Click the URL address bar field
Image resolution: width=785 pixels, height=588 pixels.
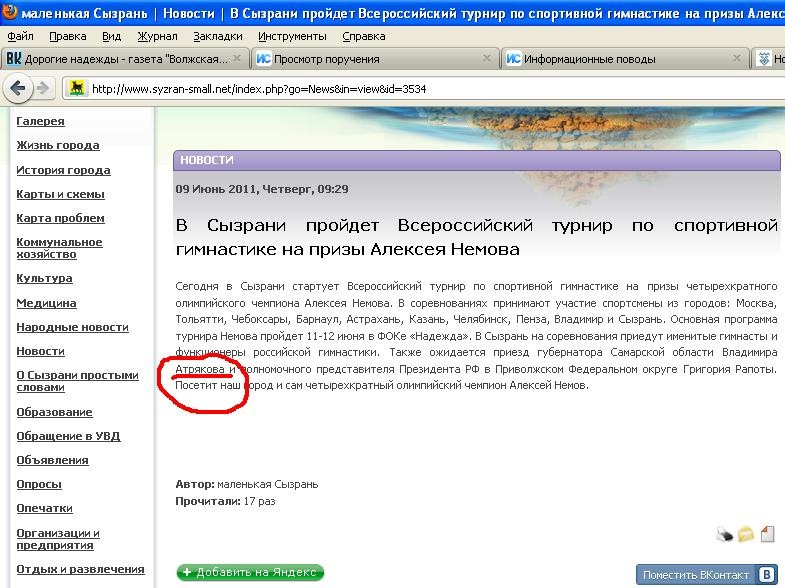[400, 88]
